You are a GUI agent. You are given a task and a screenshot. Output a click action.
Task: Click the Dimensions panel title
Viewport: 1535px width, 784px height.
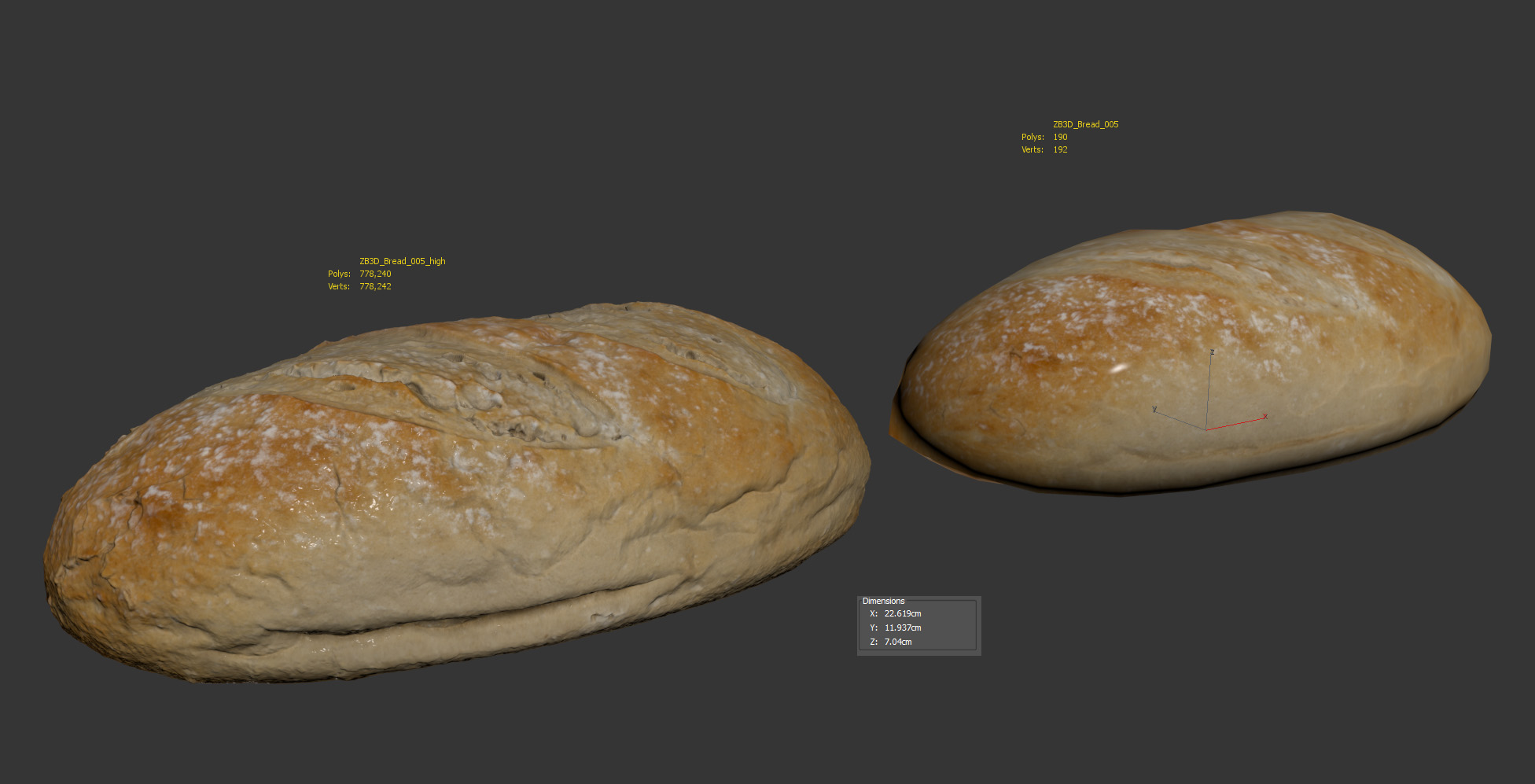(883, 601)
